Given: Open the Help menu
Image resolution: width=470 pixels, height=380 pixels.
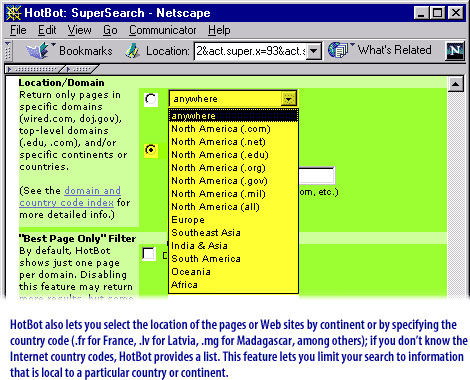Looking at the screenshot, I should (219, 30).
